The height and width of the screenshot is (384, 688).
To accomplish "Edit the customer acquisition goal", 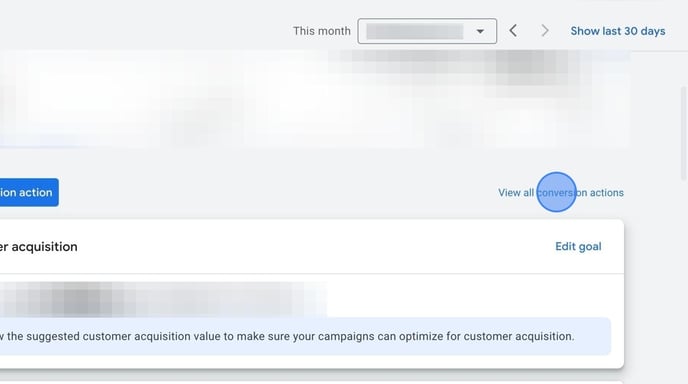I will pyautogui.click(x=578, y=247).
